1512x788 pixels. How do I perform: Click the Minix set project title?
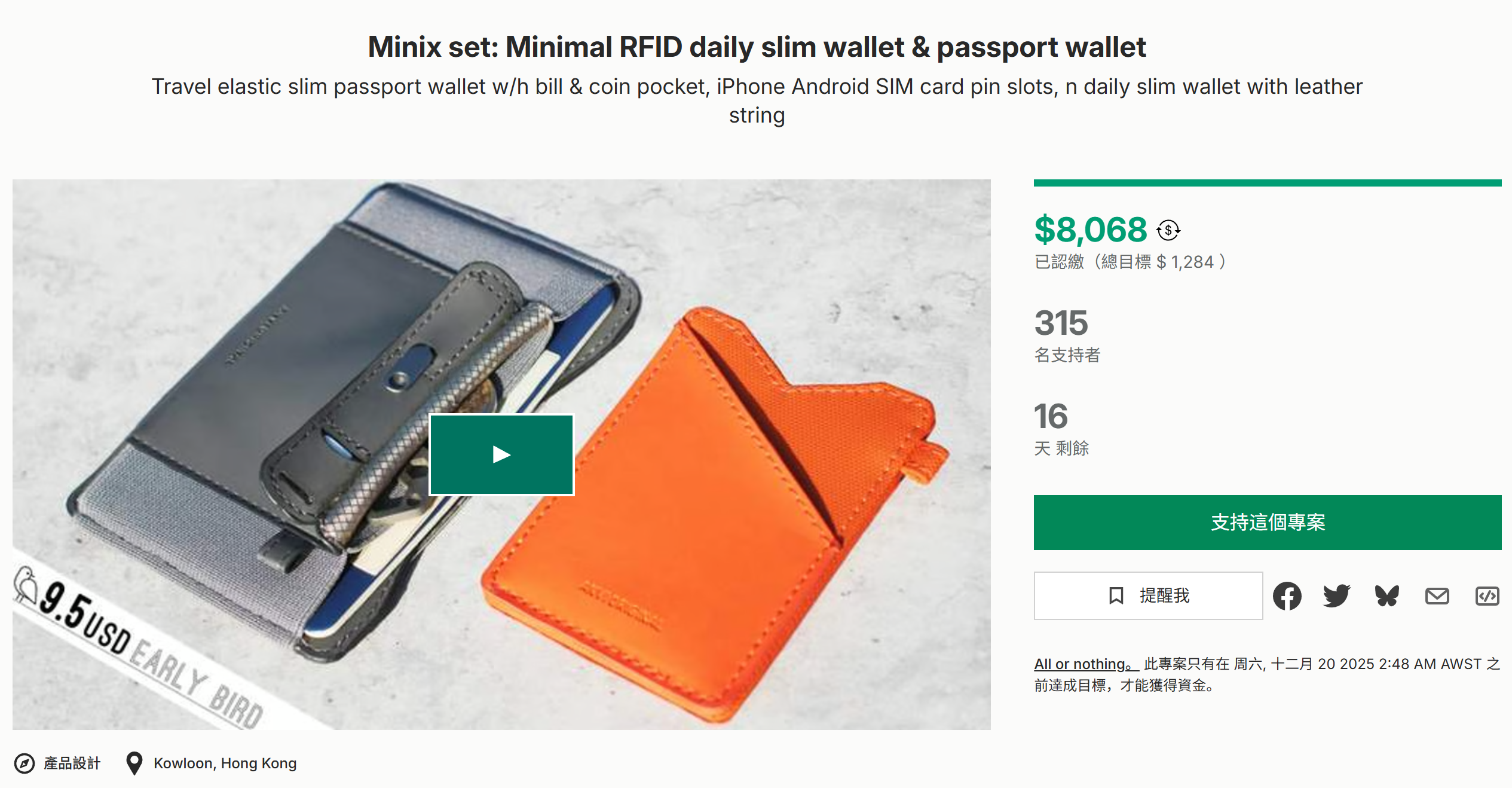click(x=757, y=47)
